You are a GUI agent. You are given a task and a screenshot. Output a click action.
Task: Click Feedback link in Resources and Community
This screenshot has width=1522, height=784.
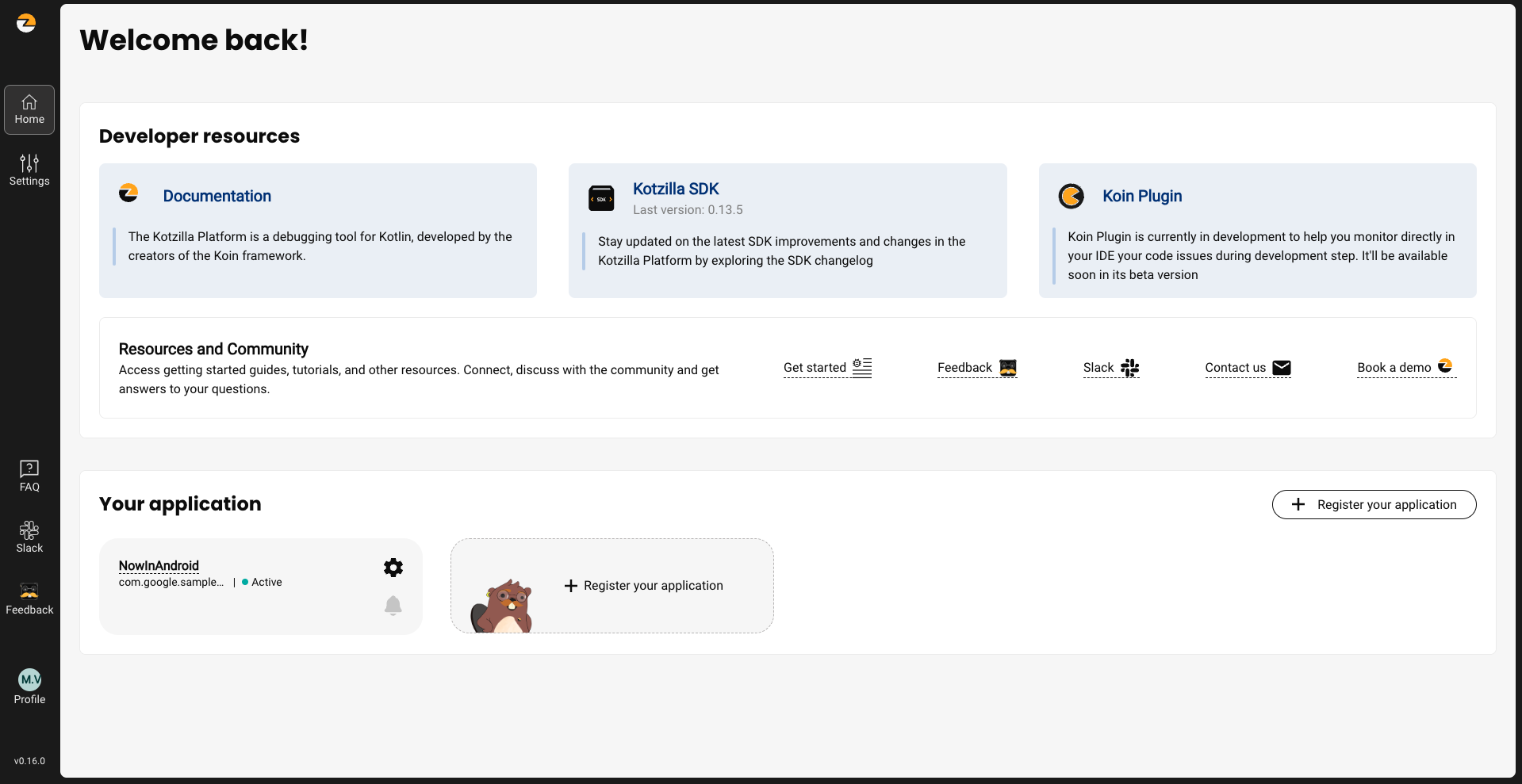coord(976,368)
